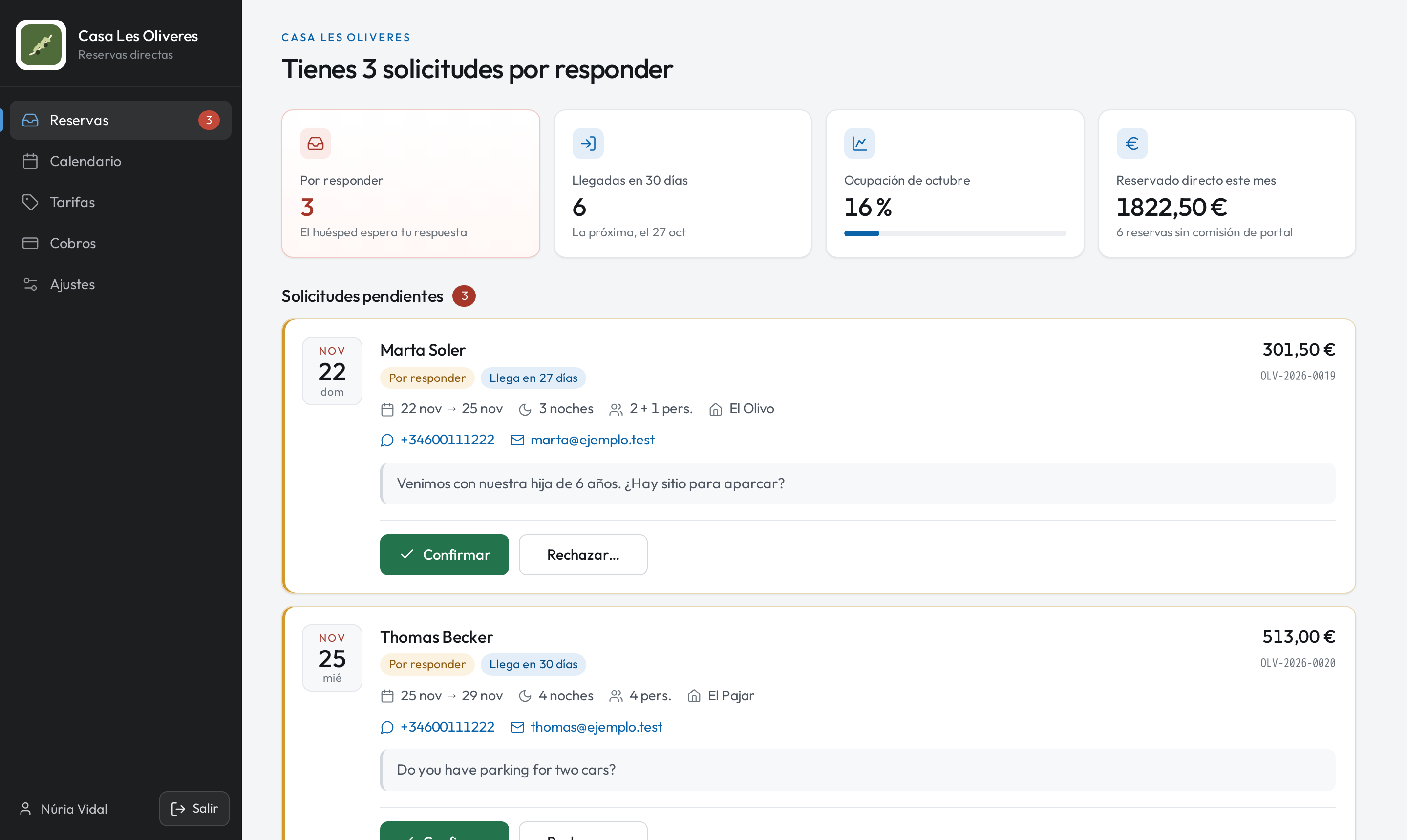1407x840 pixels.
Task: Open Marta Soler's phone number link
Action: [x=448, y=440]
